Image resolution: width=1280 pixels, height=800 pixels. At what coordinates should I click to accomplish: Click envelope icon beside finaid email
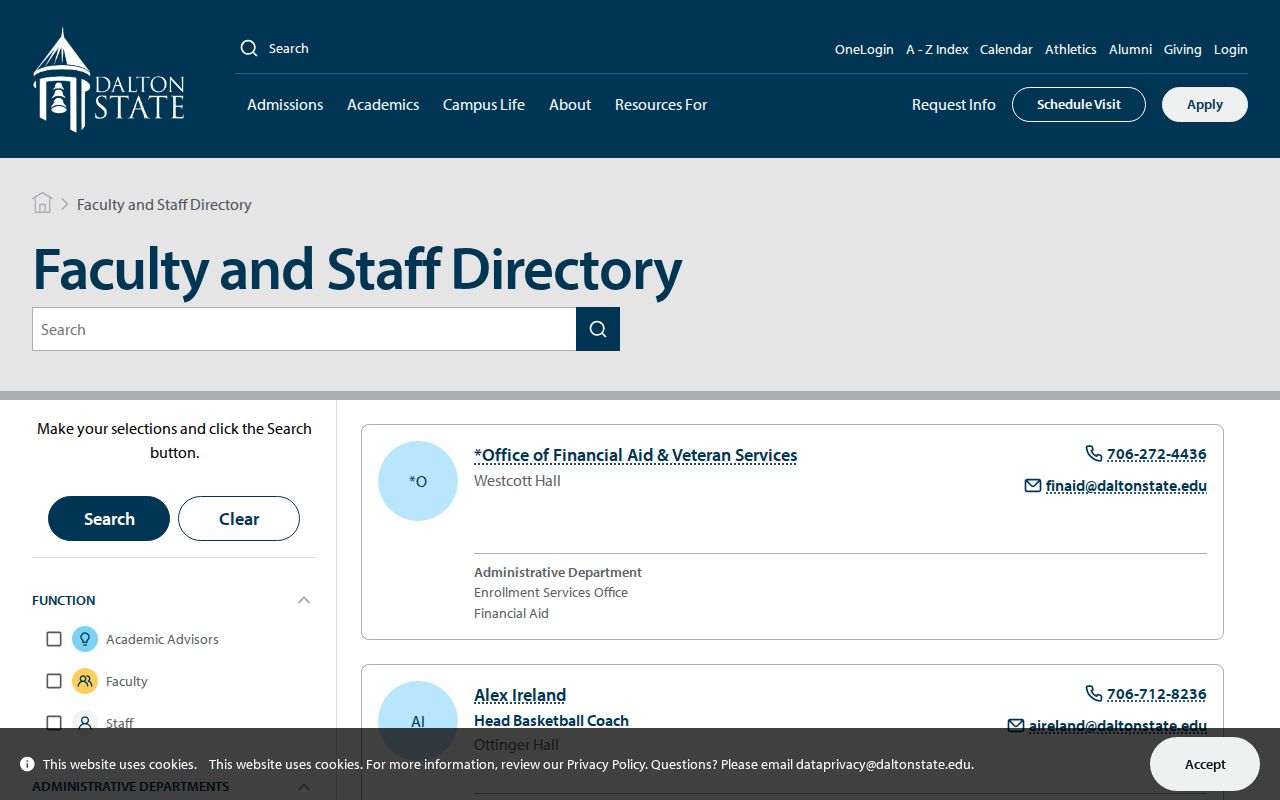pos(1033,486)
